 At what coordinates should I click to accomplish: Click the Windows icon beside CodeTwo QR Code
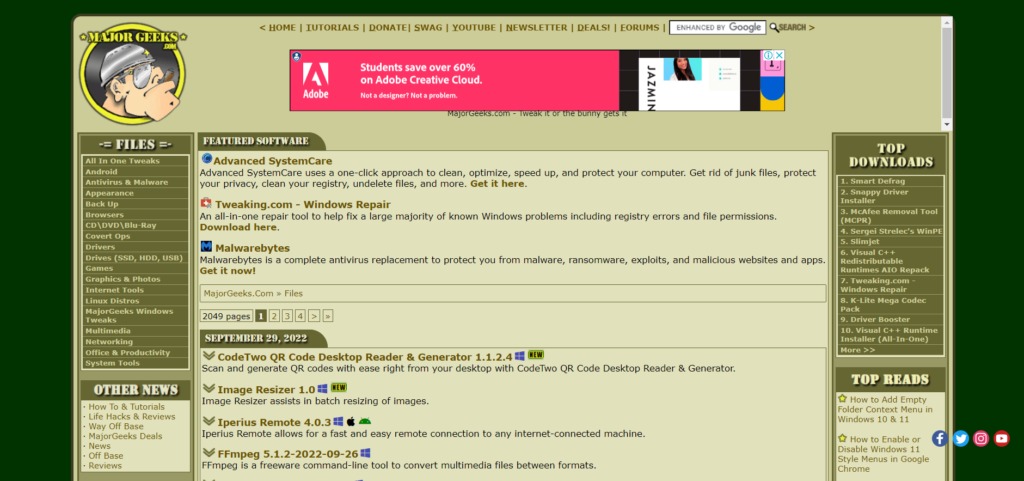click(520, 356)
